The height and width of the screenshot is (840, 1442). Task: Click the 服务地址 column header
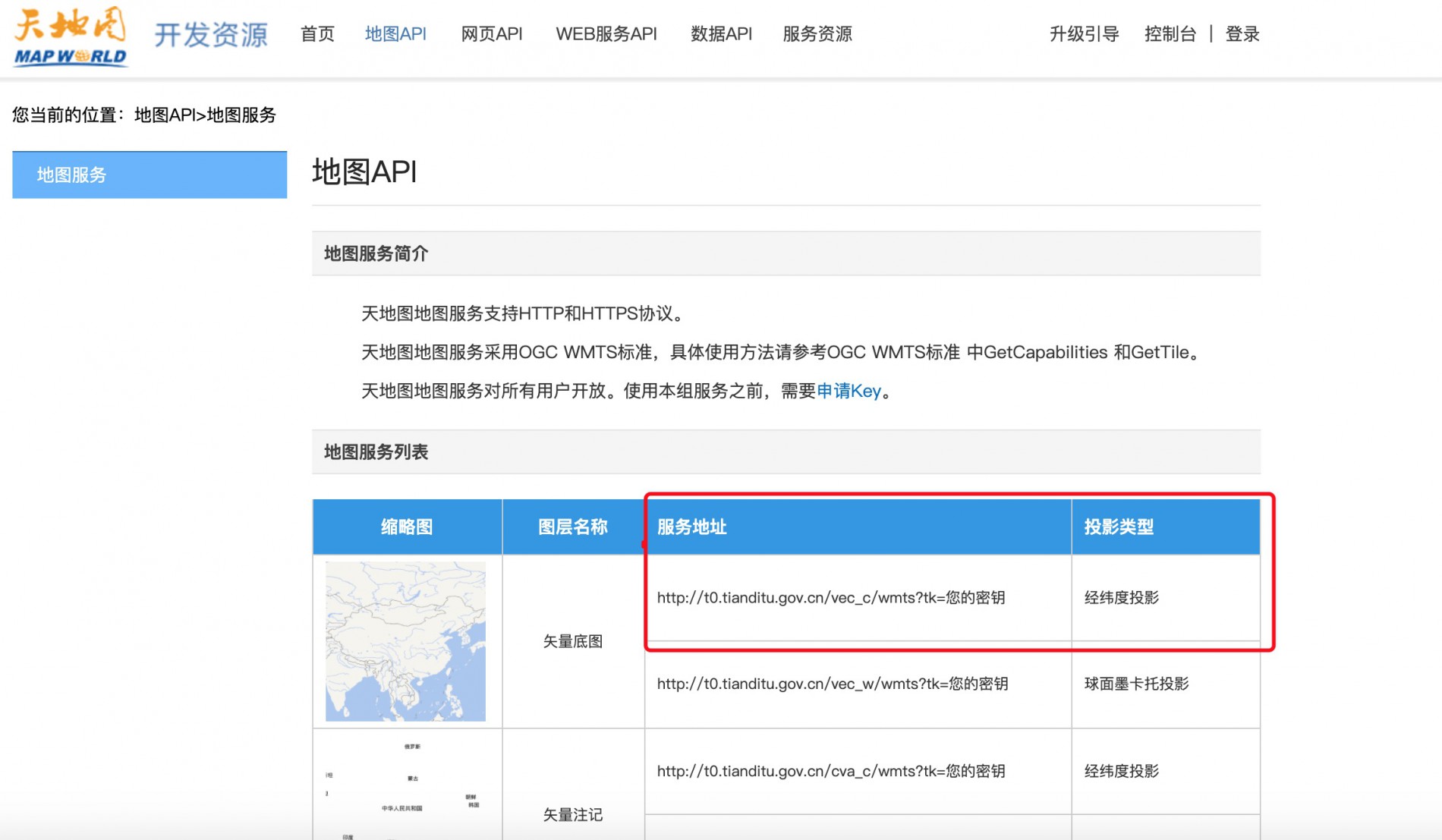(858, 527)
